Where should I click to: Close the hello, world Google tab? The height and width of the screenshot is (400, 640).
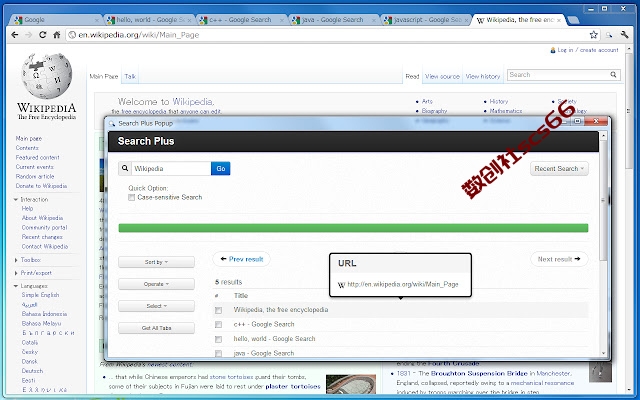[x=189, y=20]
